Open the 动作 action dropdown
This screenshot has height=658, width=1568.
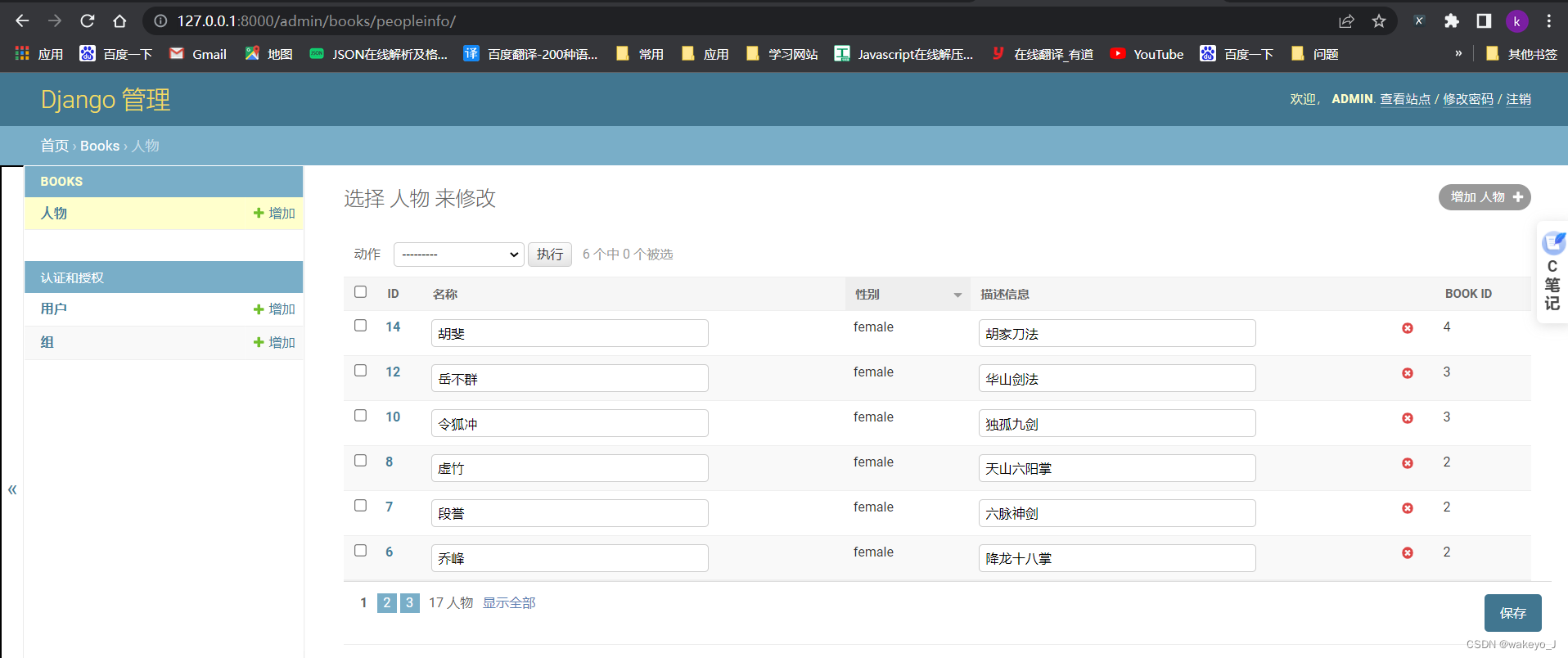tap(458, 255)
